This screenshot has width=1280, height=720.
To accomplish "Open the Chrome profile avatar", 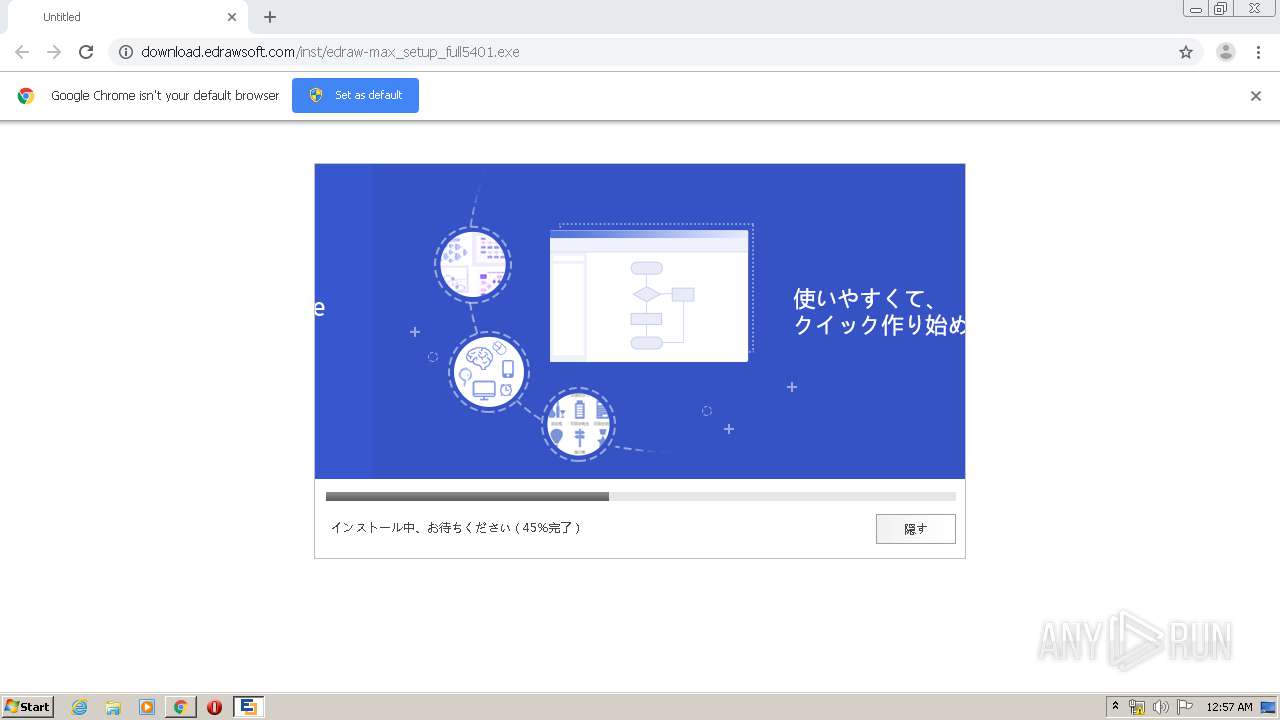I will pyautogui.click(x=1226, y=52).
